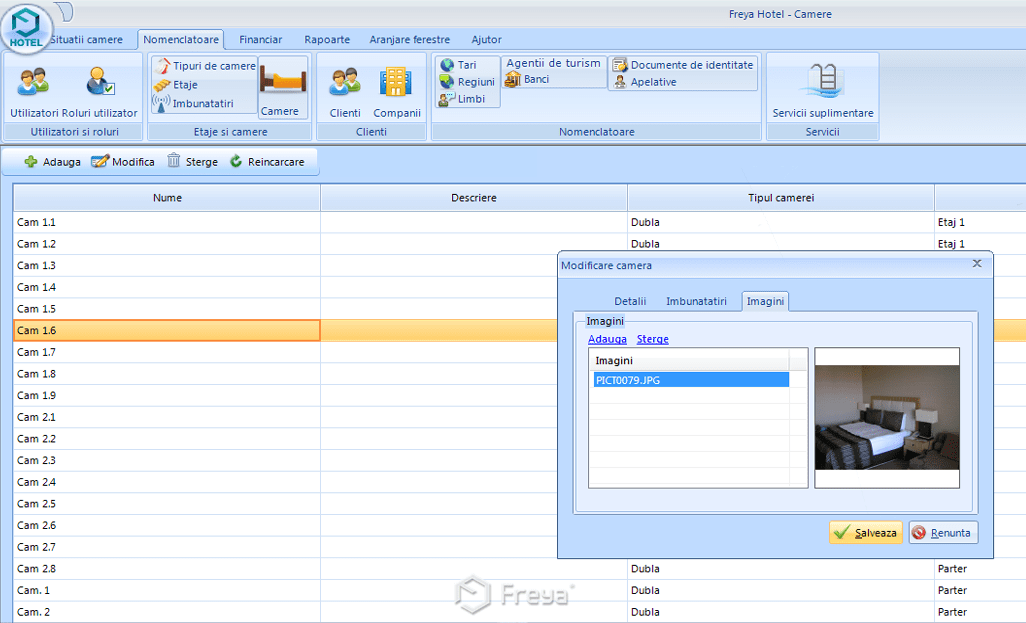Switch to Rapoarte ribbon tab
1026x623 pixels.
click(327, 40)
